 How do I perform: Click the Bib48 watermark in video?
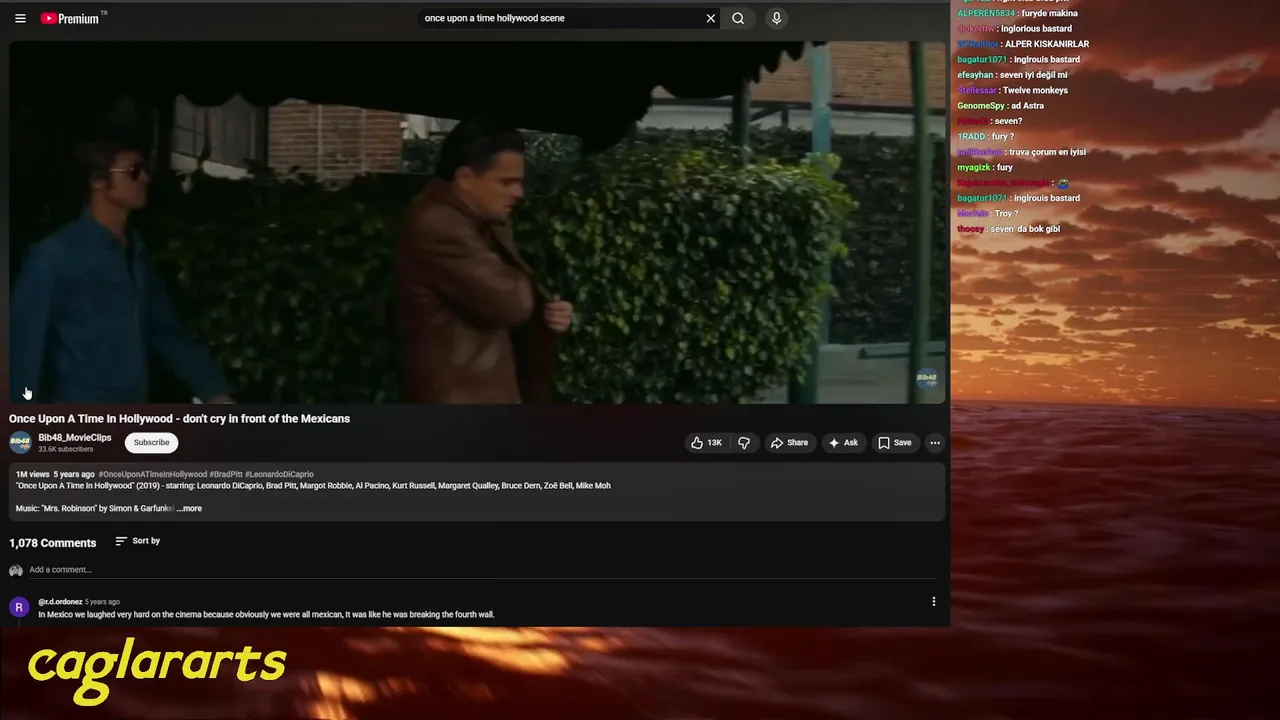point(927,379)
